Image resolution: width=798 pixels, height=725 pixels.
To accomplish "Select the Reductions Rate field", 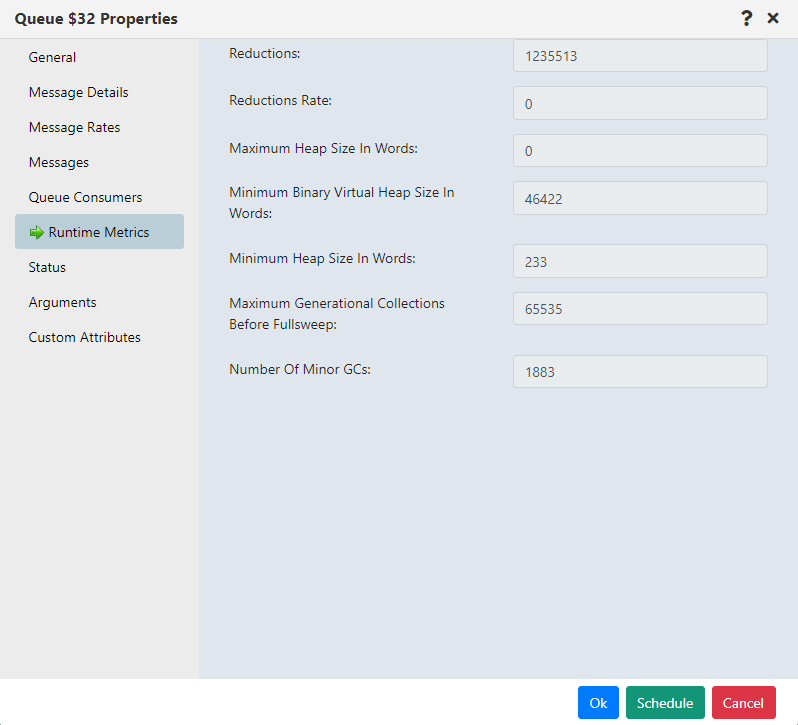I will pos(640,103).
